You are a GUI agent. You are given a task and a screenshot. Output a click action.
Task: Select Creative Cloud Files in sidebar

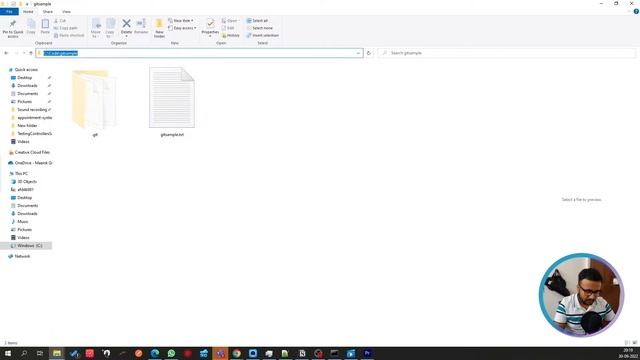(x=32, y=152)
